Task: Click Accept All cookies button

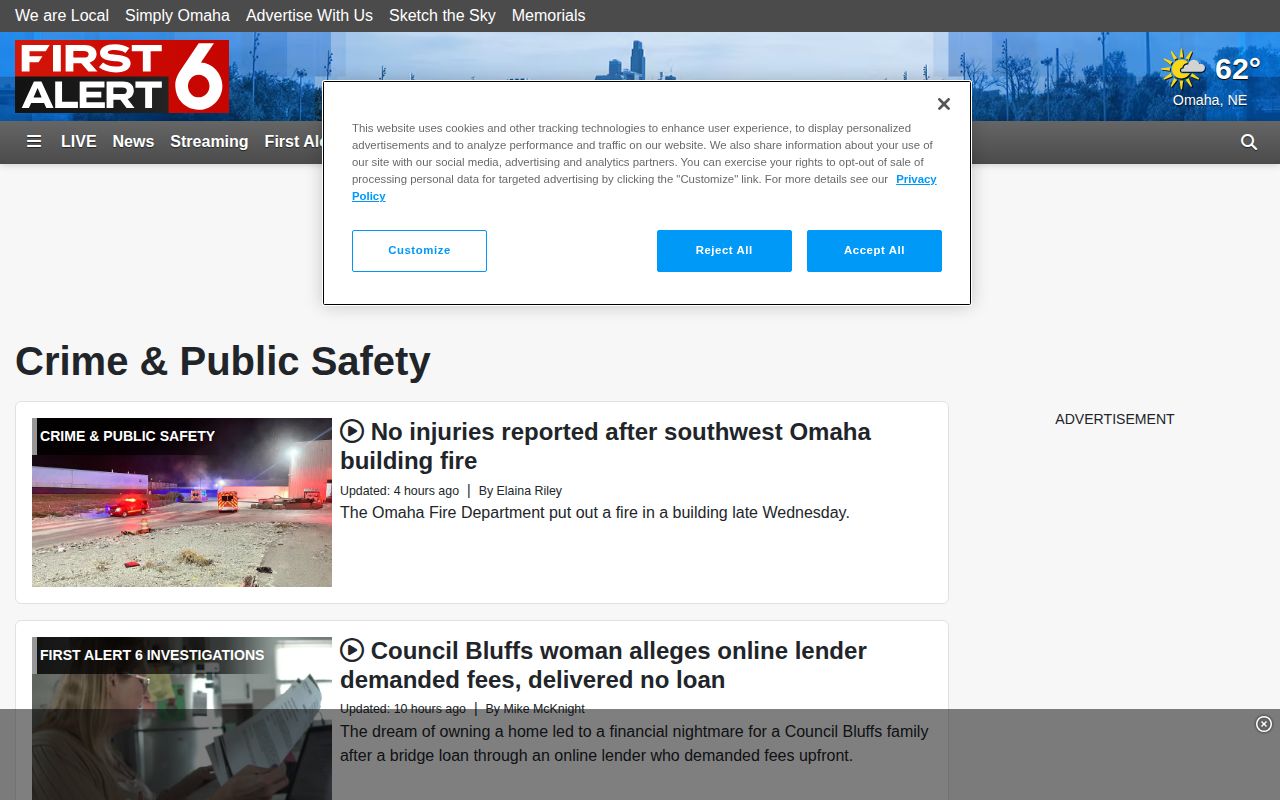Action: (874, 251)
